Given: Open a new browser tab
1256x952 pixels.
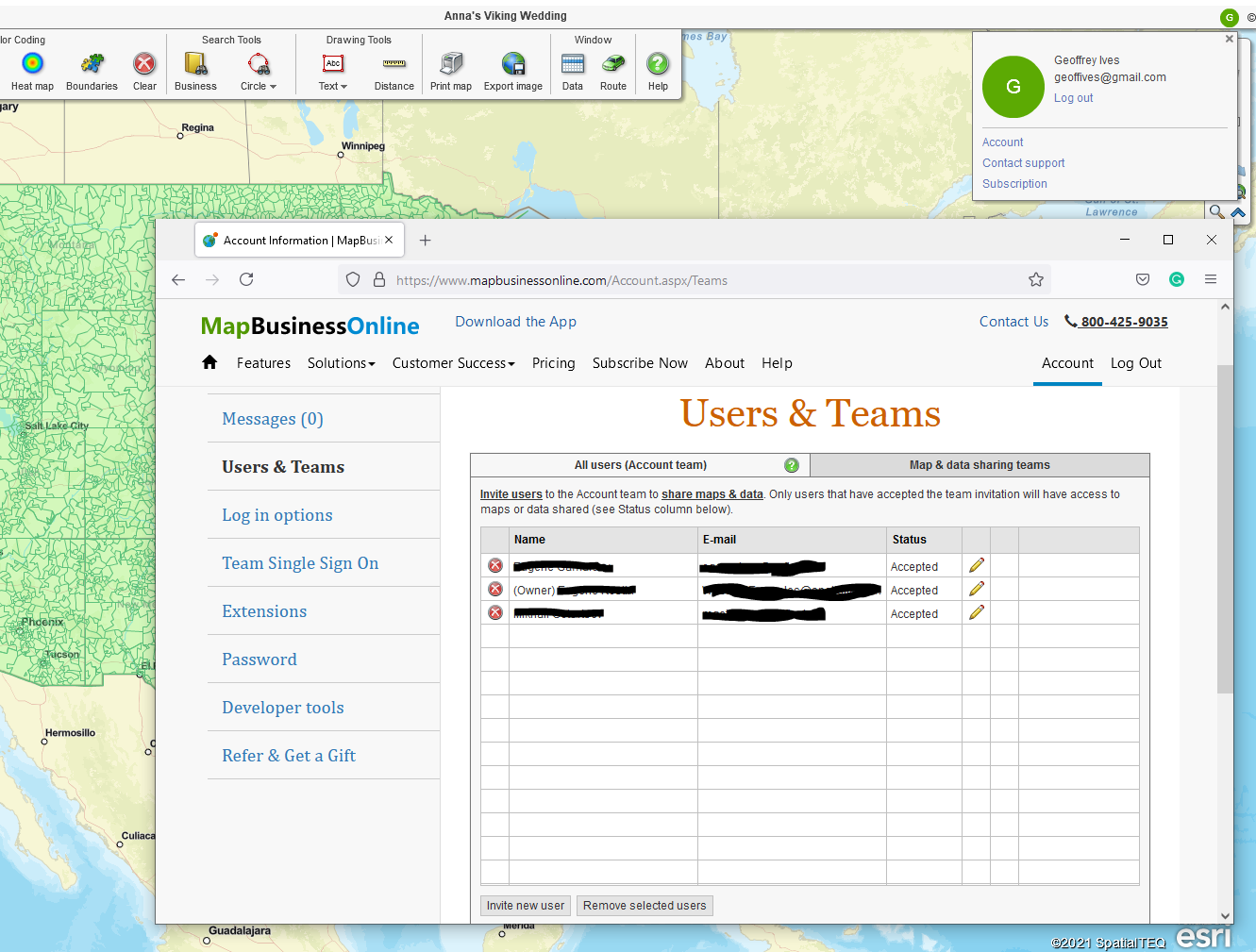Looking at the screenshot, I should coord(426,241).
